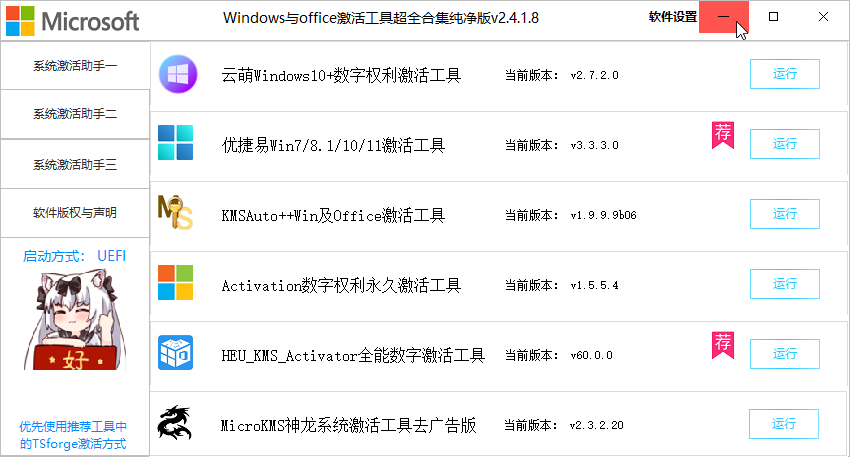This screenshot has height=457, width=850.
Task: Open 软件设置 in the title bar
Action: [673, 17]
